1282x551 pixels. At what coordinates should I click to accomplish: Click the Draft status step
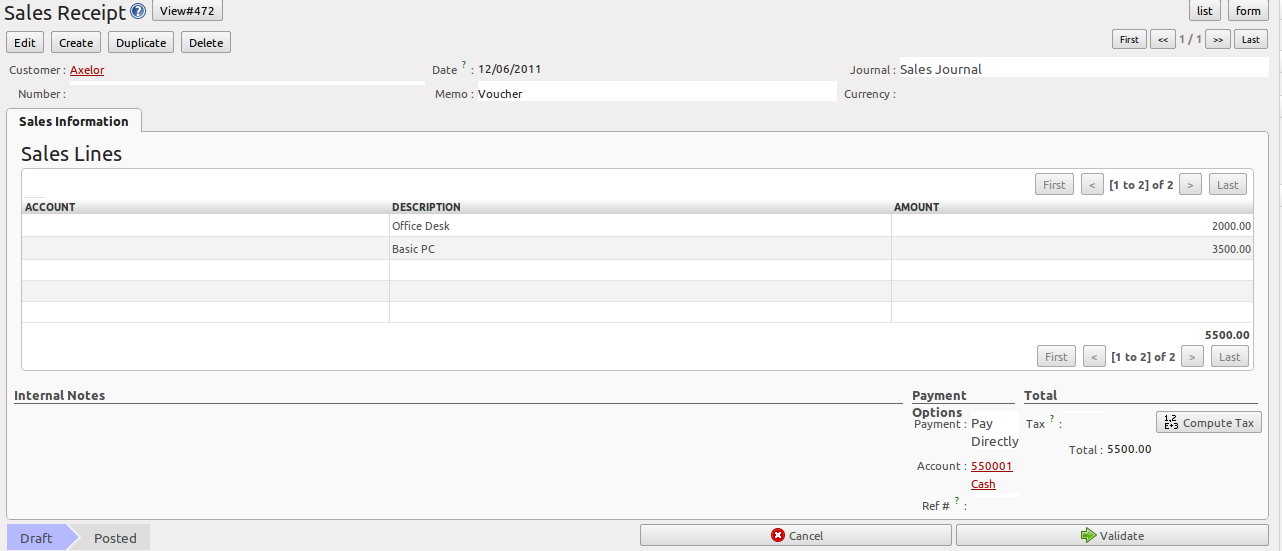[36, 538]
